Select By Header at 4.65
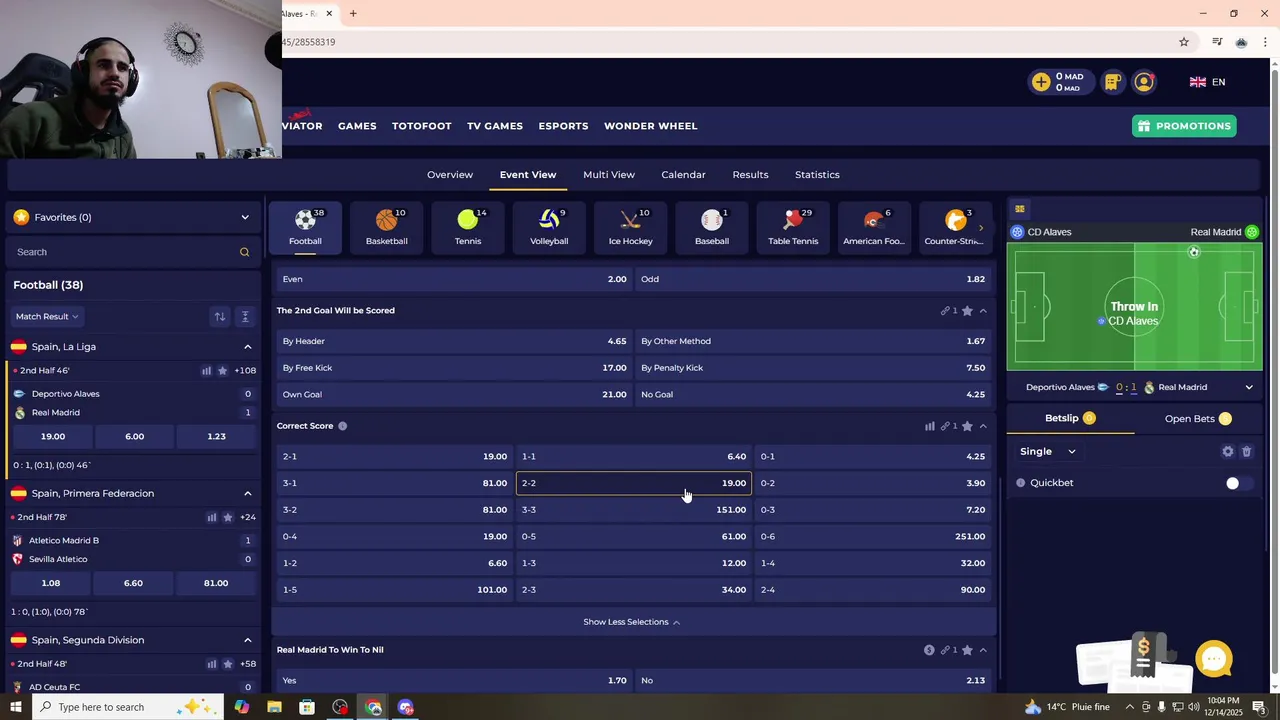This screenshot has width=1280, height=720. tap(455, 341)
